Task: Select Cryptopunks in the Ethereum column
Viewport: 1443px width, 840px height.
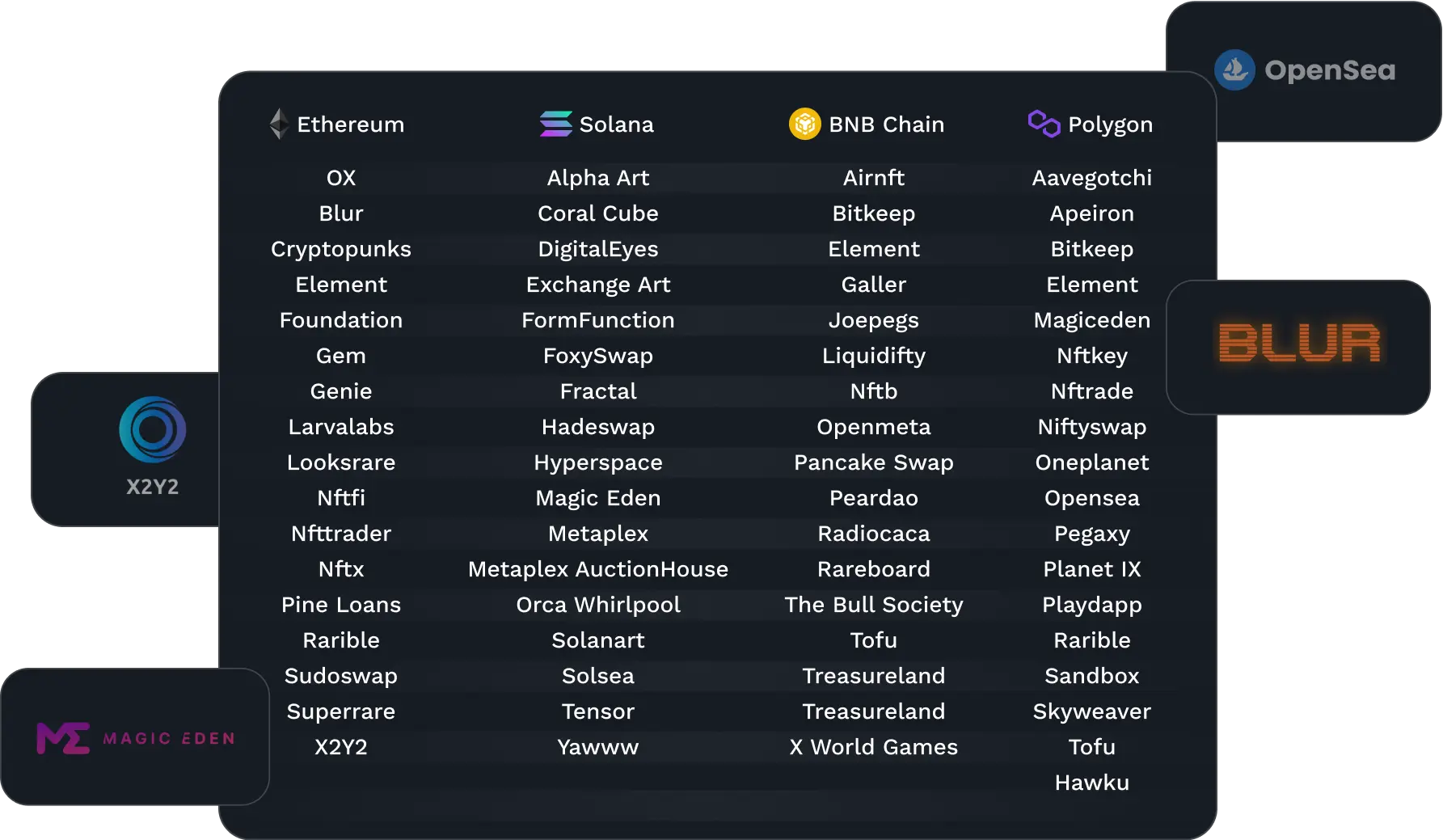Action: click(341, 249)
